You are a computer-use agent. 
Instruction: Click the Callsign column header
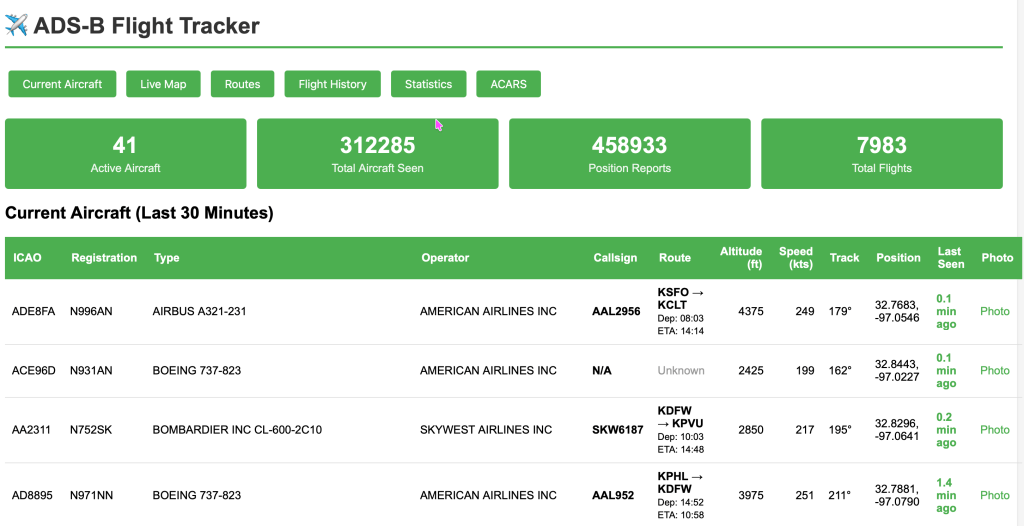tap(615, 257)
